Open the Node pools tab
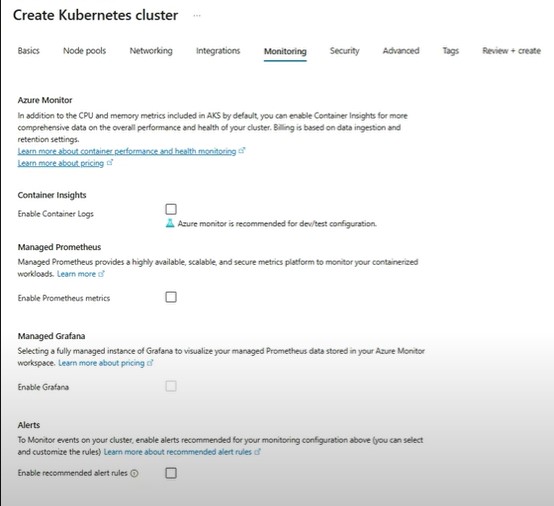The width and height of the screenshot is (554, 506). coord(84,51)
